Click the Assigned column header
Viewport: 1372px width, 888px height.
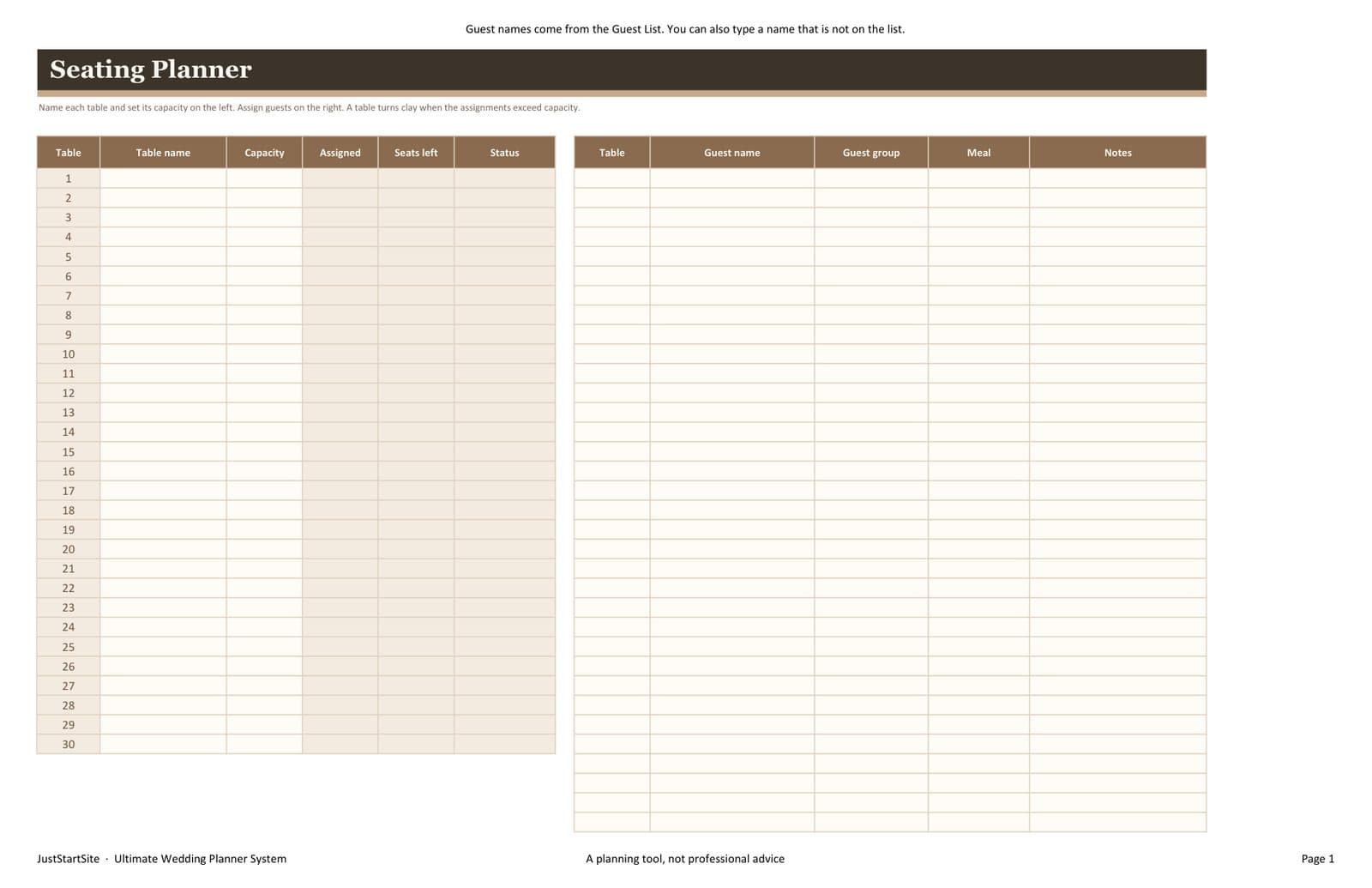point(340,153)
